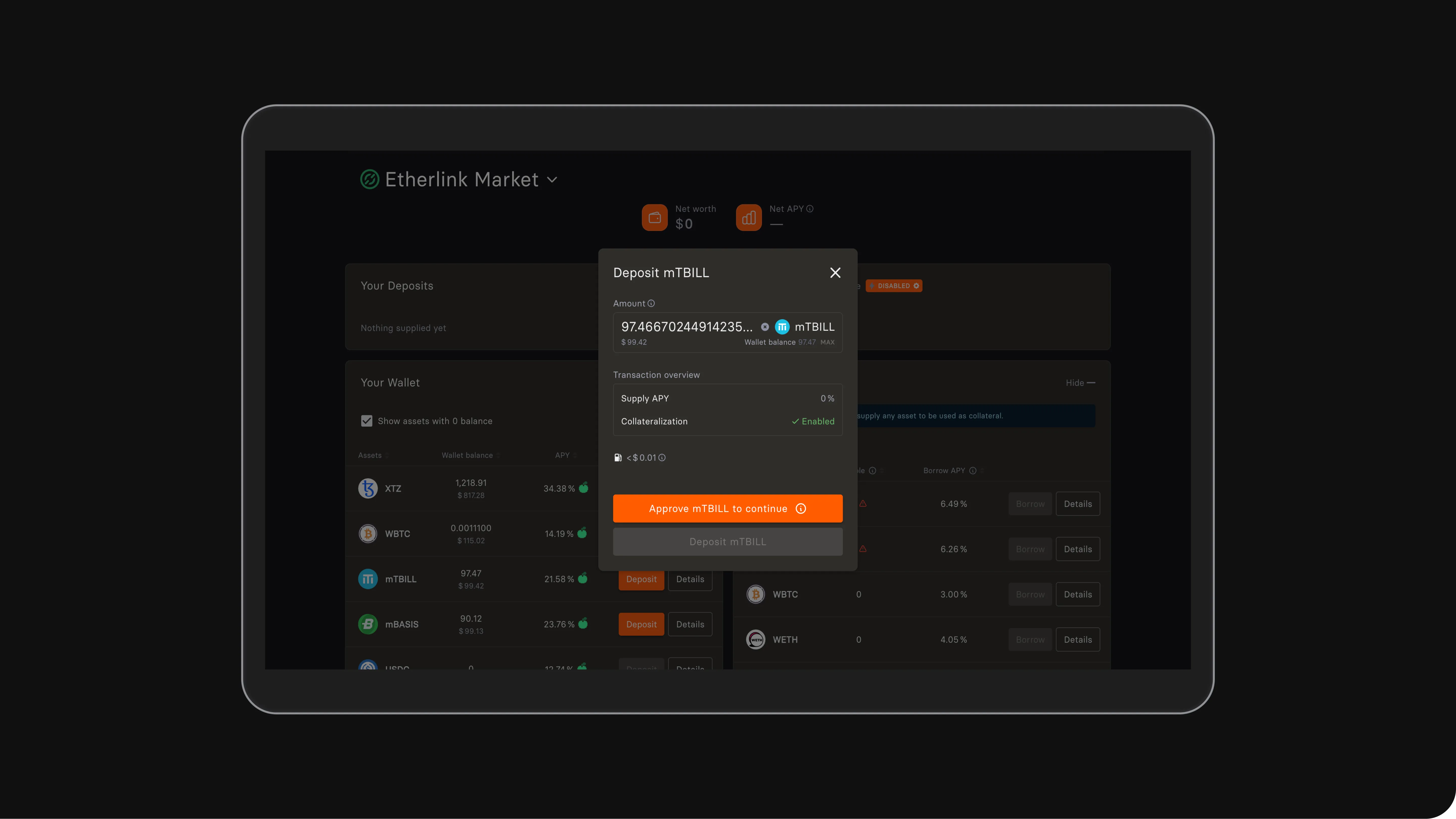
Task: Click the WETH icon in borrow list
Action: pos(756,639)
